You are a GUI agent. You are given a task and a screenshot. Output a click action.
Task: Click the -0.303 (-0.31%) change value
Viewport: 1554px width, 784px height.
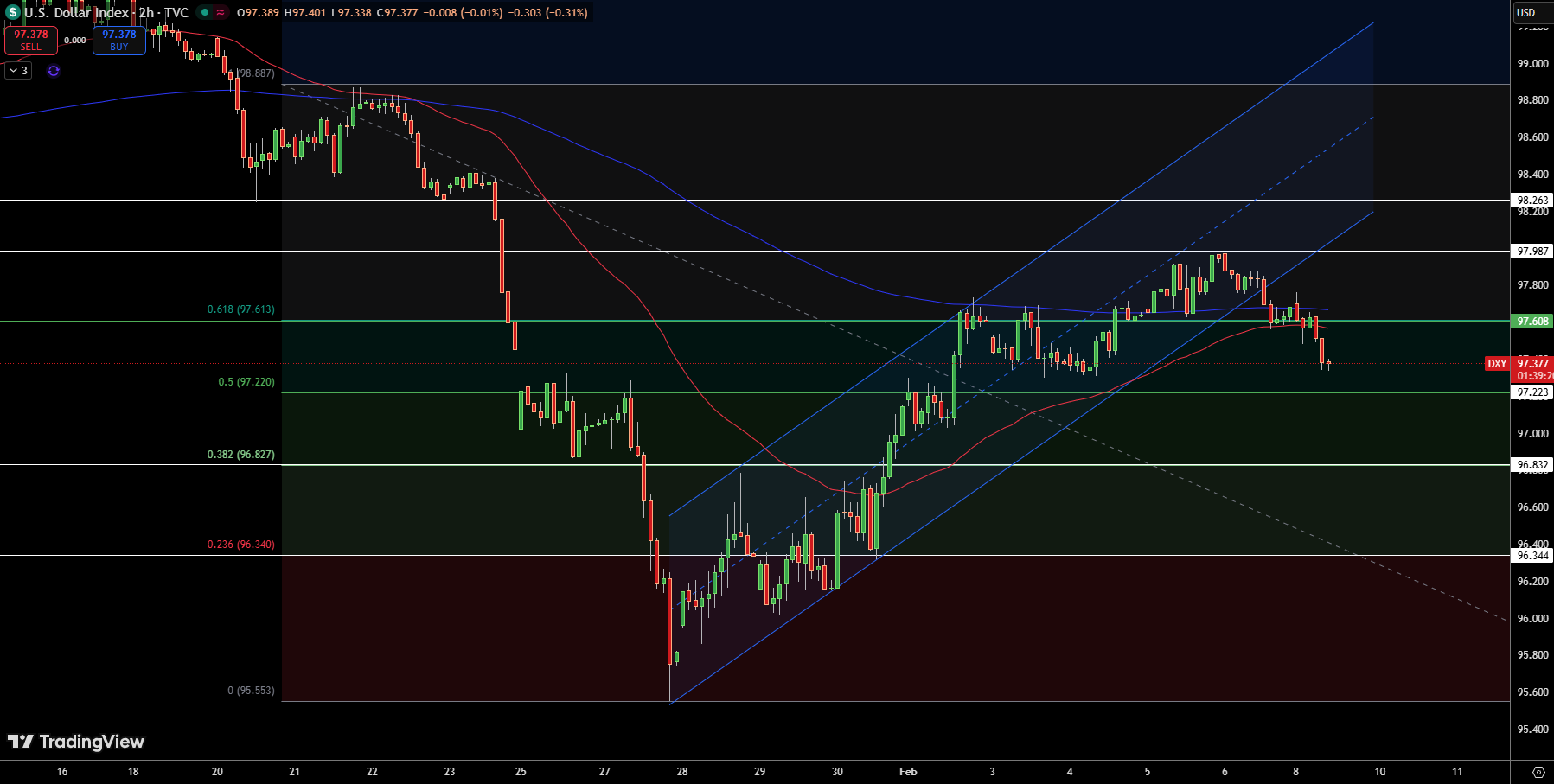pos(548,12)
